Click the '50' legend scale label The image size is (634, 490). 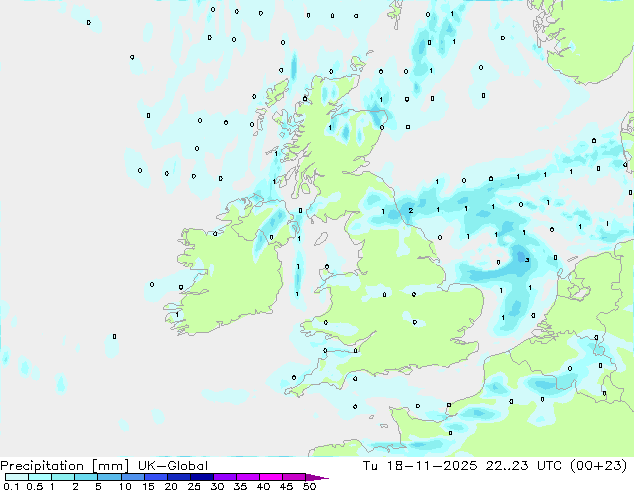coord(310,486)
